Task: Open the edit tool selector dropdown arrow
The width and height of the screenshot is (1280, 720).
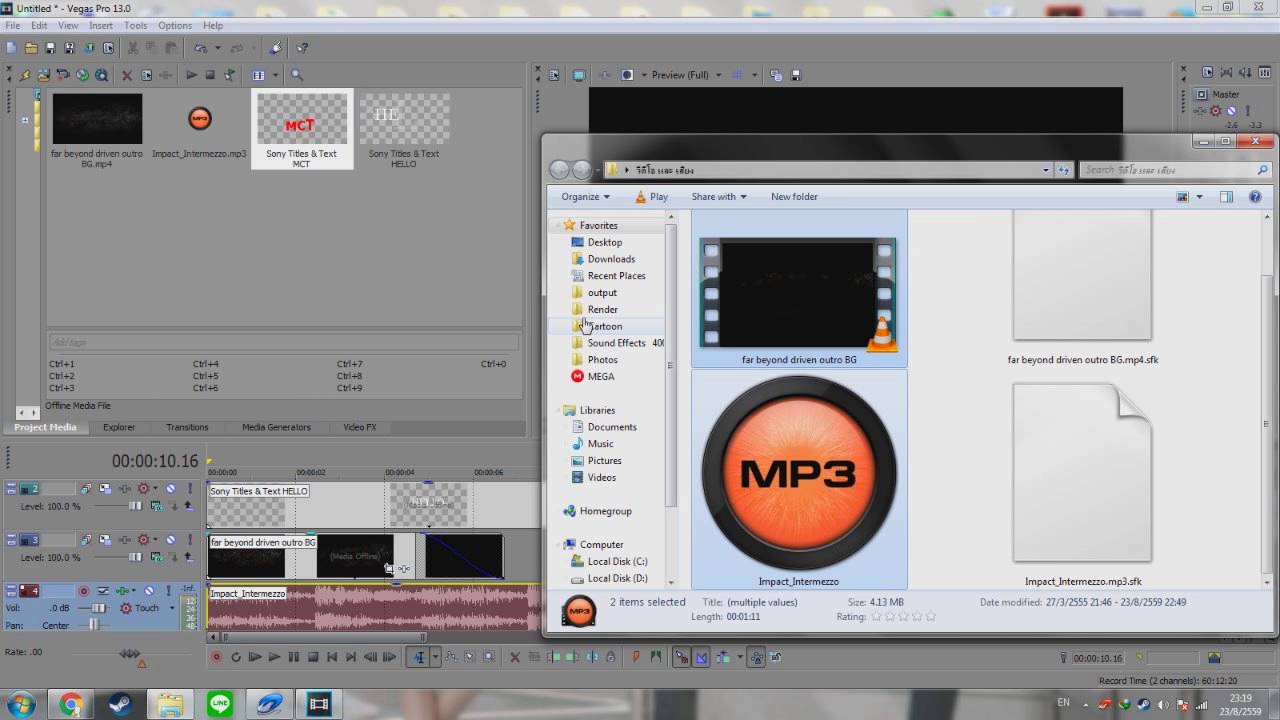Action: [x=435, y=657]
